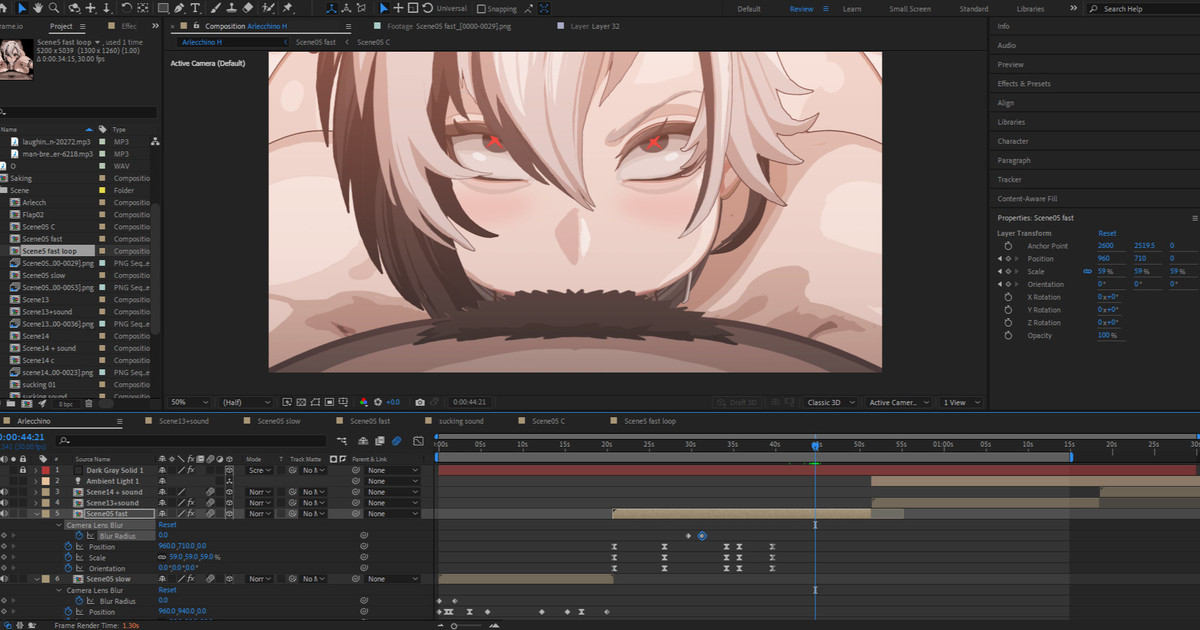Open the Active Camera view dropdown
The image size is (1200, 630).
(x=899, y=402)
